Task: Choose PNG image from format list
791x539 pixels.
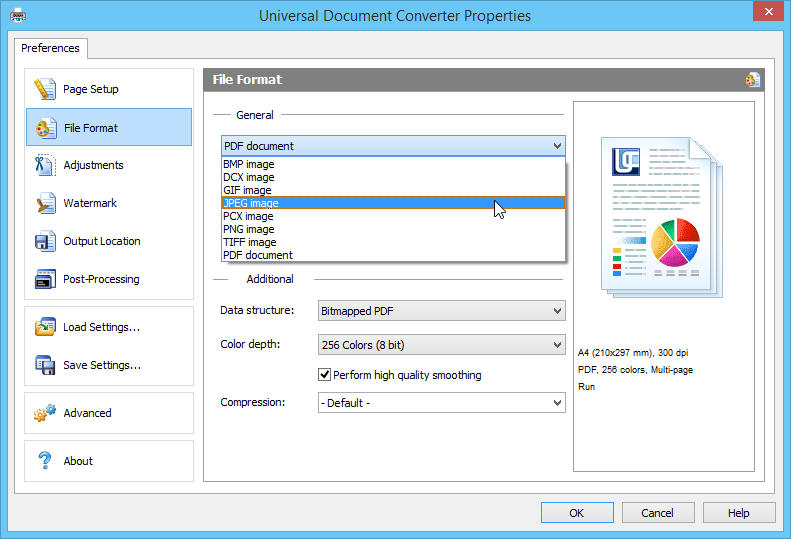Action: pos(393,229)
